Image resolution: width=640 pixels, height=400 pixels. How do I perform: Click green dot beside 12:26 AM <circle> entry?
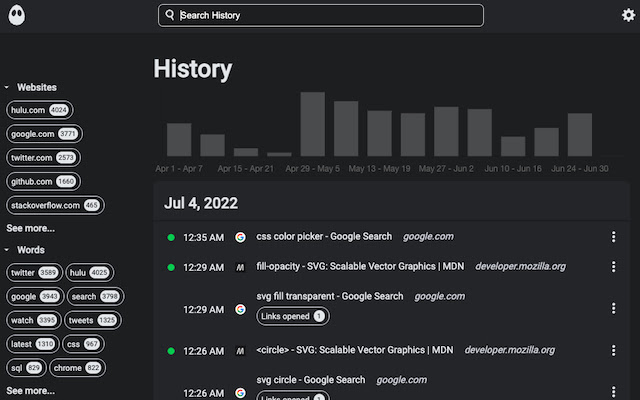[x=171, y=351]
